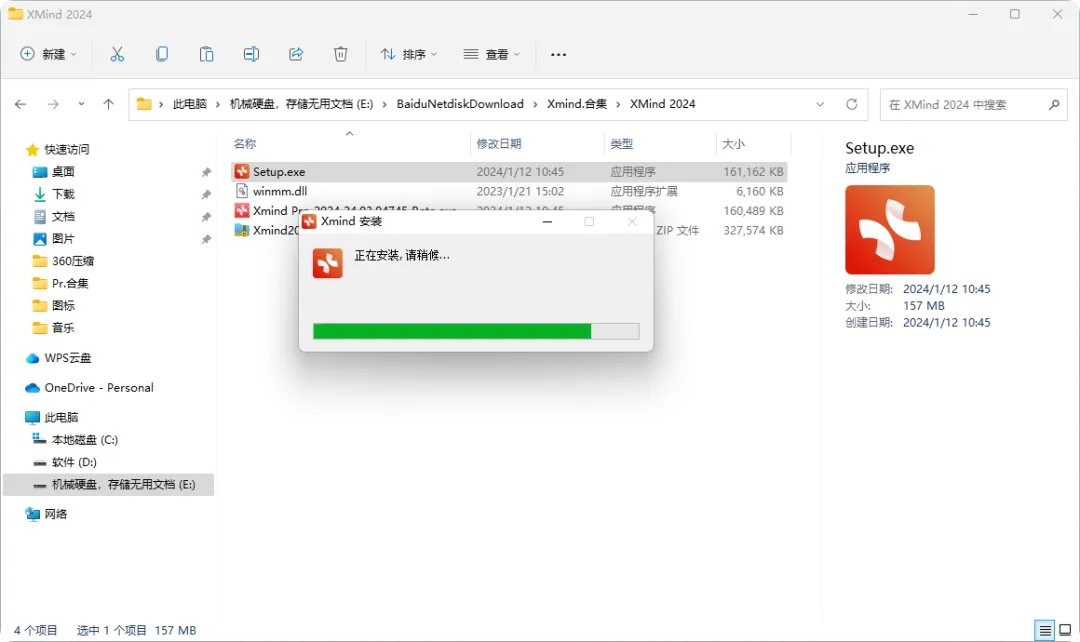Switch to large icons view in status bar
The image size is (1080, 642).
click(1066, 630)
